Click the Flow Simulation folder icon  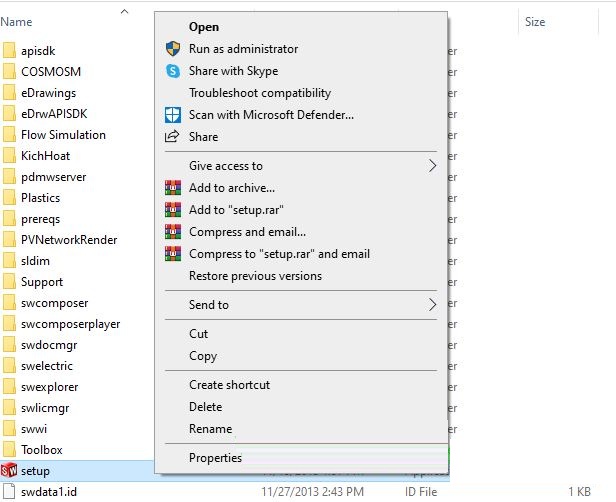coord(9,135)
